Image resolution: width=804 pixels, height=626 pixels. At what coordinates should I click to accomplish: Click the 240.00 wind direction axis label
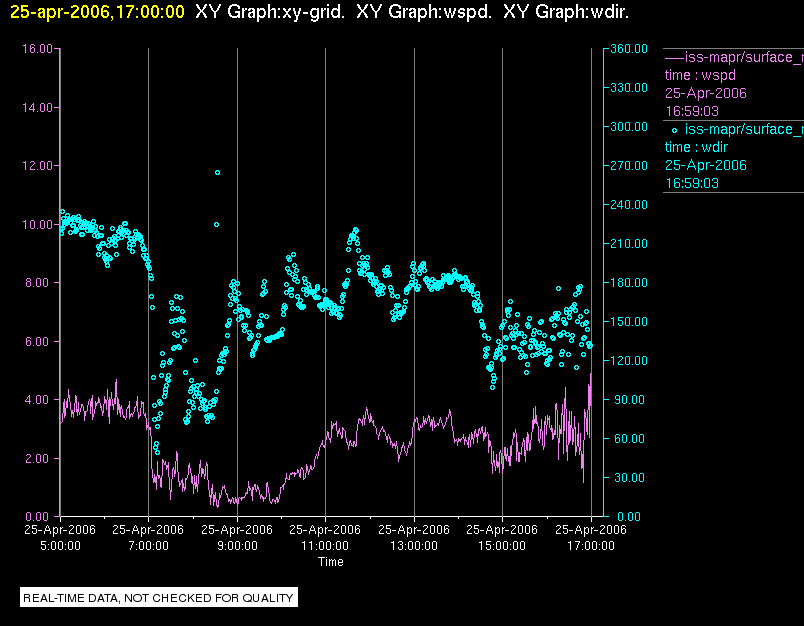point(629,205)
